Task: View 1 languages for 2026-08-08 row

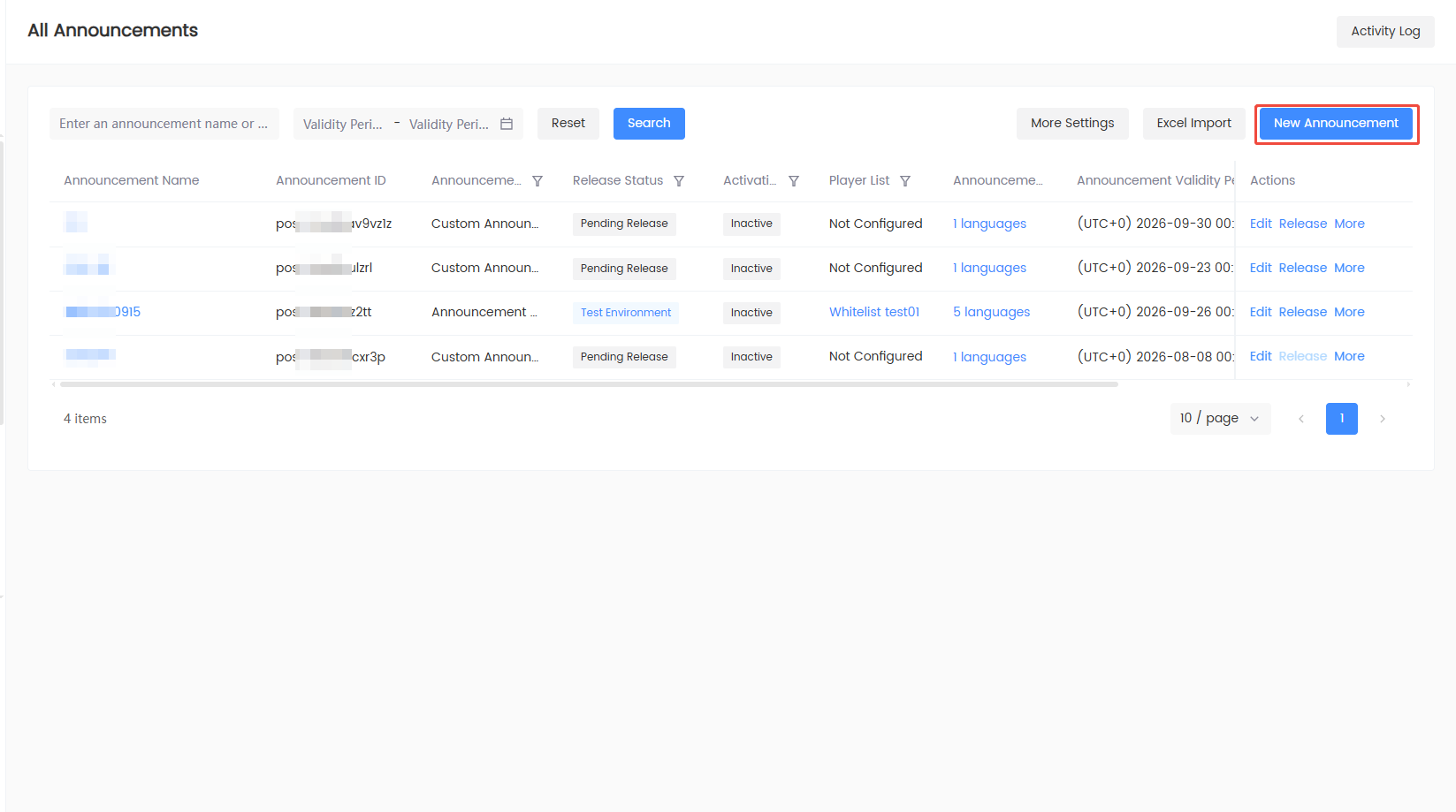Action: (989, 357)
